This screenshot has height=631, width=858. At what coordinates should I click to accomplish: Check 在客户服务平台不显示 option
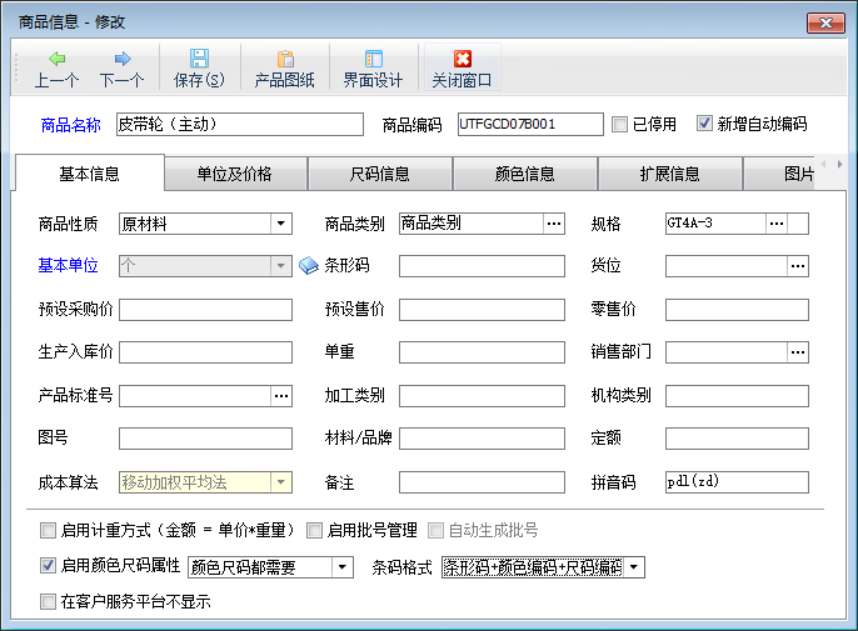click(47, 601)
